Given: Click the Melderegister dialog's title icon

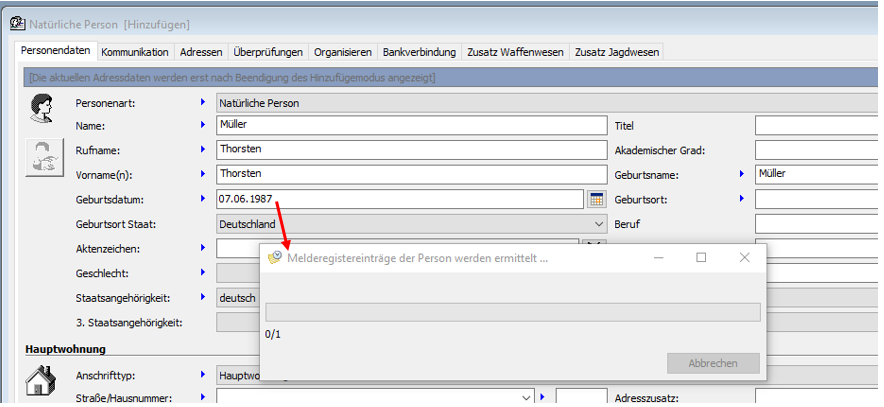Looking at the screenshot, I should [275, 257].
